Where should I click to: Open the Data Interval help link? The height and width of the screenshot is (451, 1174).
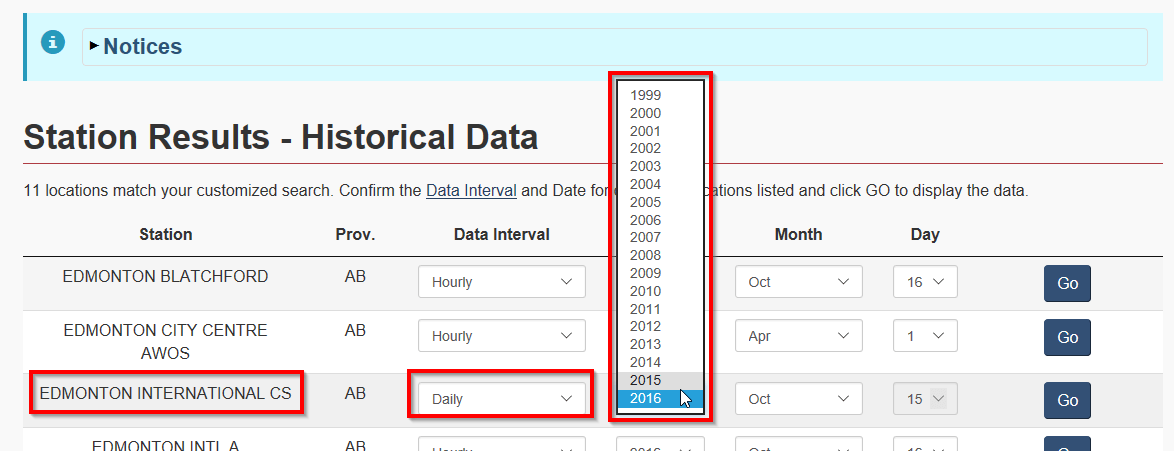tap(471, 190)
